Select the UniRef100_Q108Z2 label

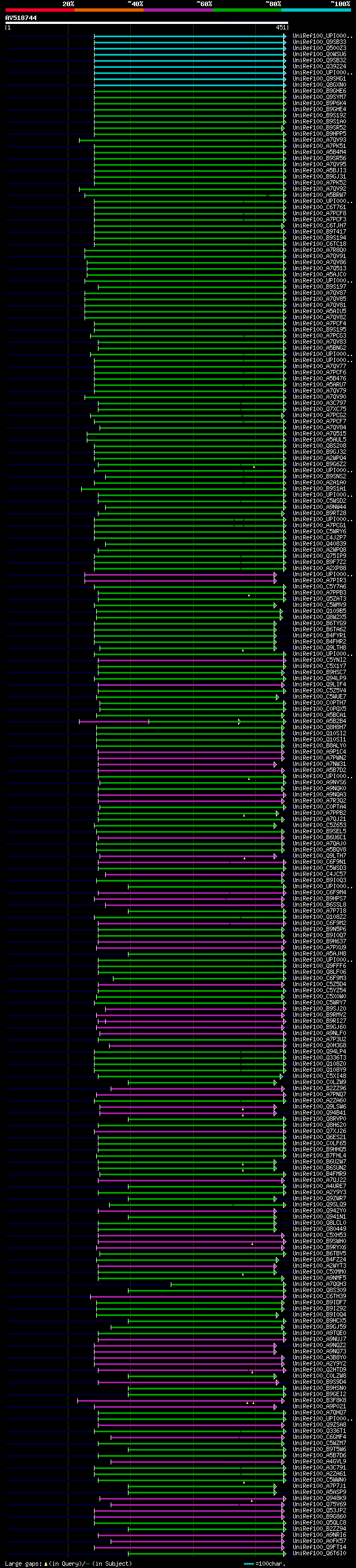[319, 917]
